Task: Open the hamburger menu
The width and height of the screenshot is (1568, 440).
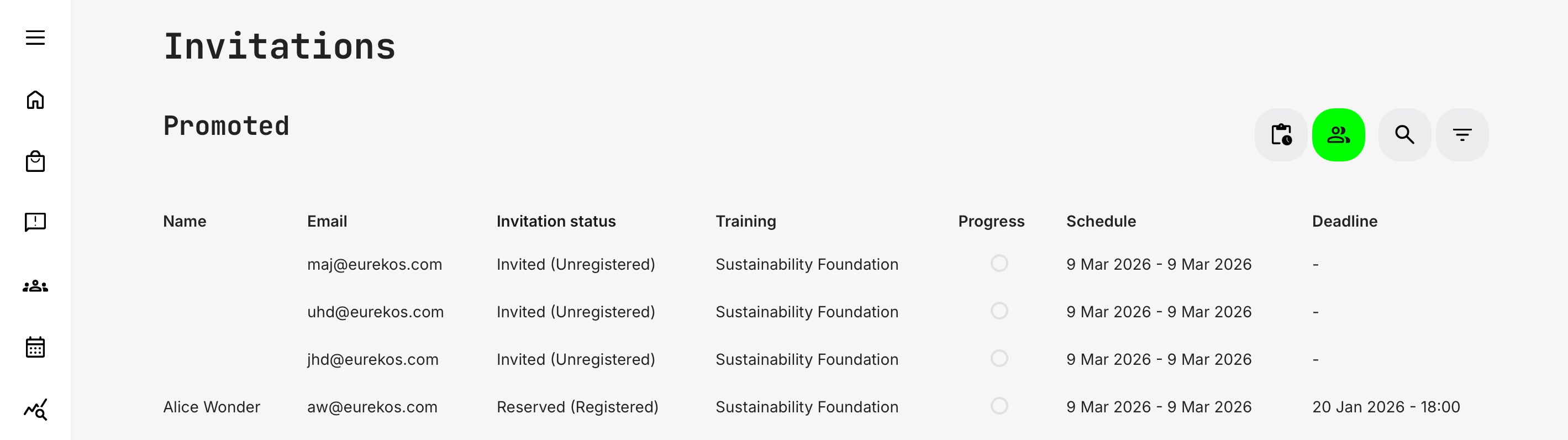Action: 35,38
